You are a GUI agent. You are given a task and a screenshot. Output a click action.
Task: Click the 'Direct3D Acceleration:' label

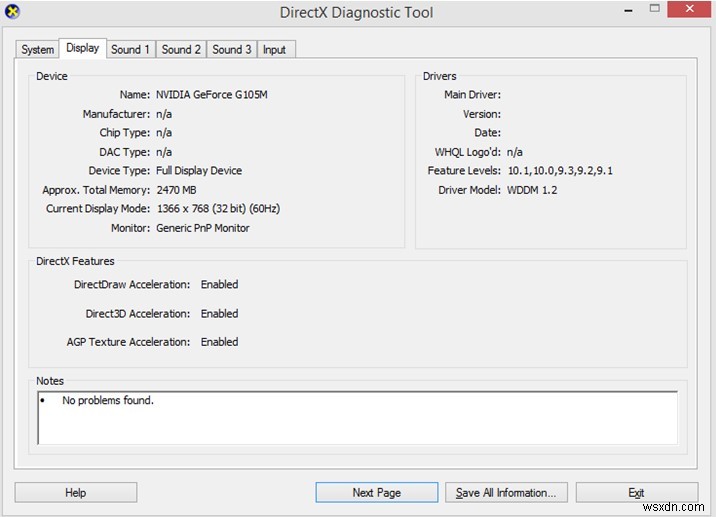click(x=138, y=314)
